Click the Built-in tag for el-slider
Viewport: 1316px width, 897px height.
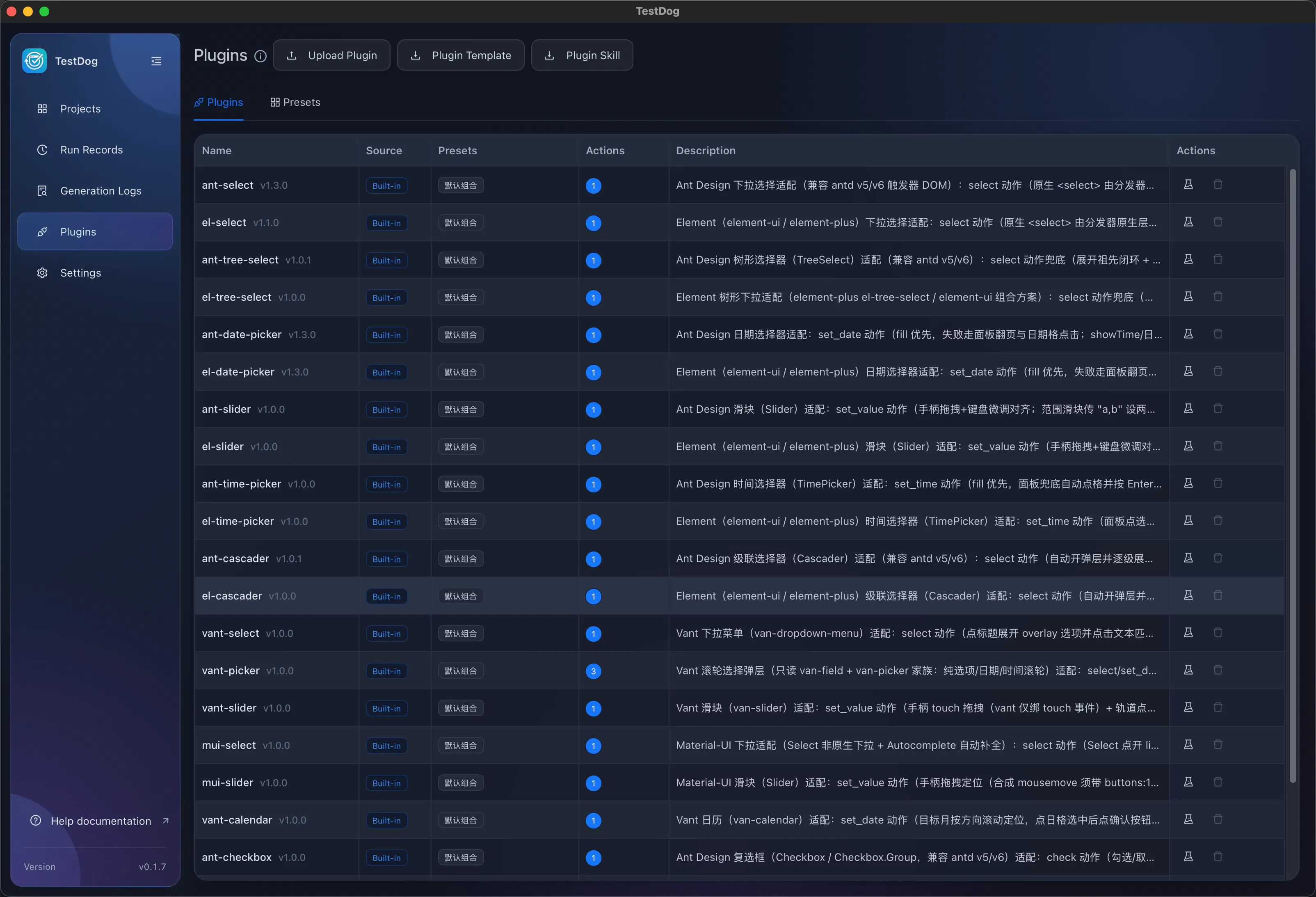coord(386,447)
